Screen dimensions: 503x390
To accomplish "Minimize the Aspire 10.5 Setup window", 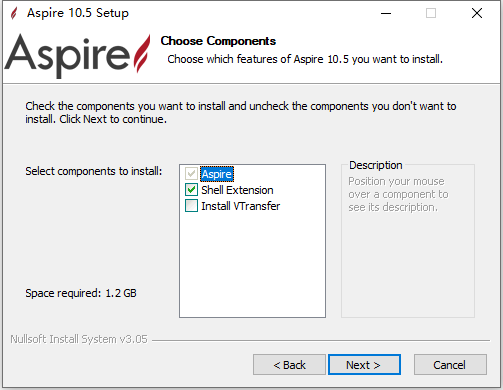I will (x=386, y=13).
